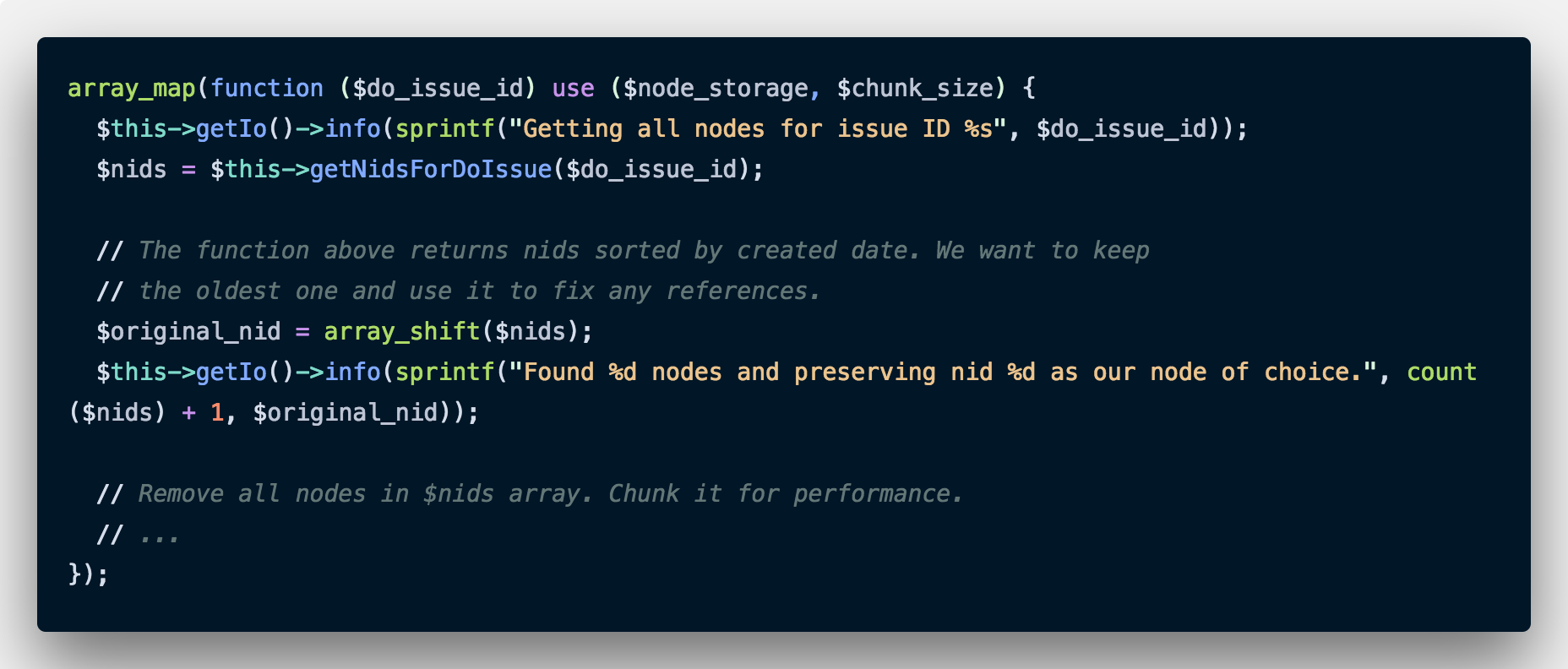
Task: Click the array_shift function call
Action: click(x=401, y=331)
